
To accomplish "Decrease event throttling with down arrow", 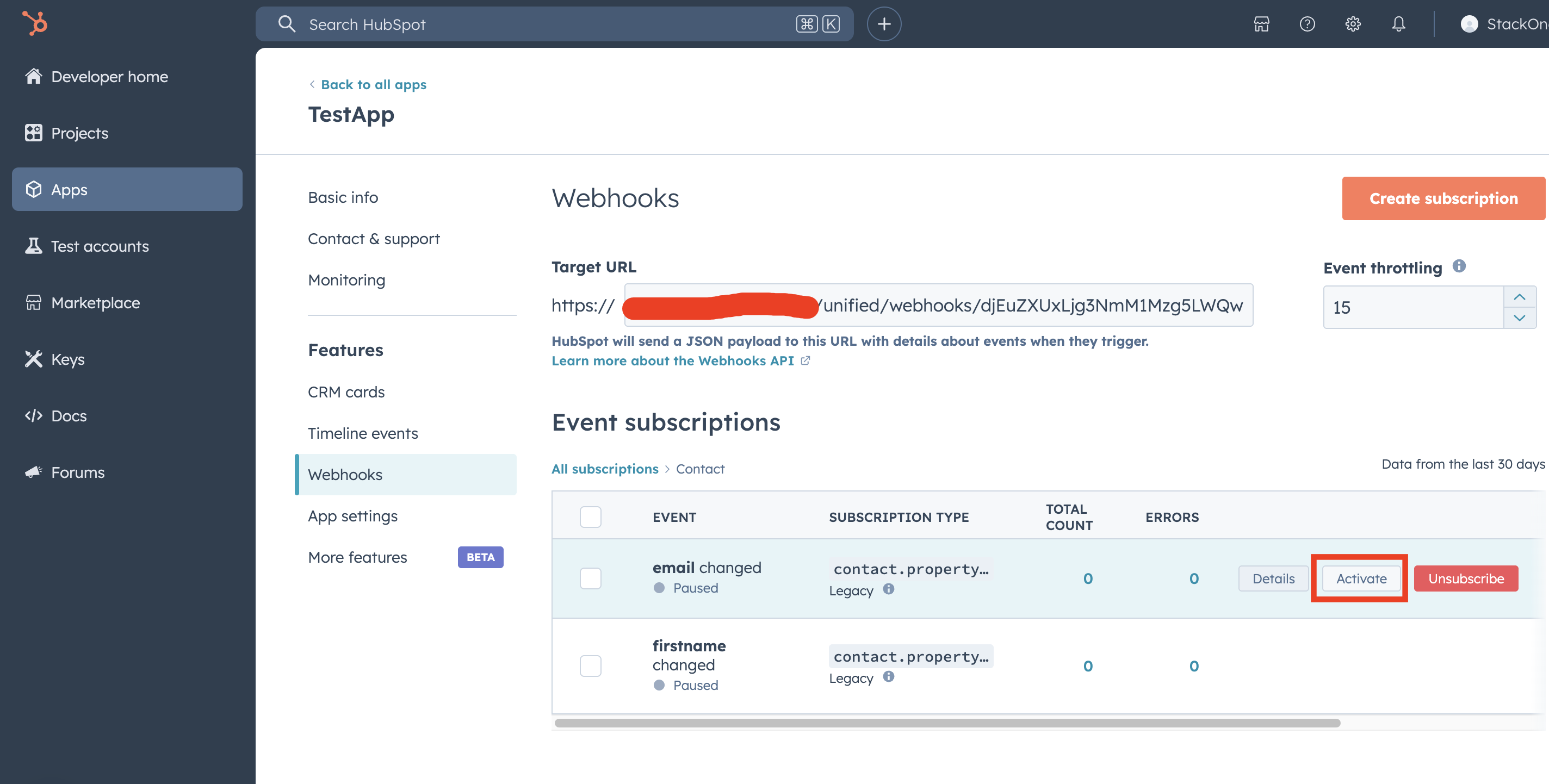I will pos(1519,318).
